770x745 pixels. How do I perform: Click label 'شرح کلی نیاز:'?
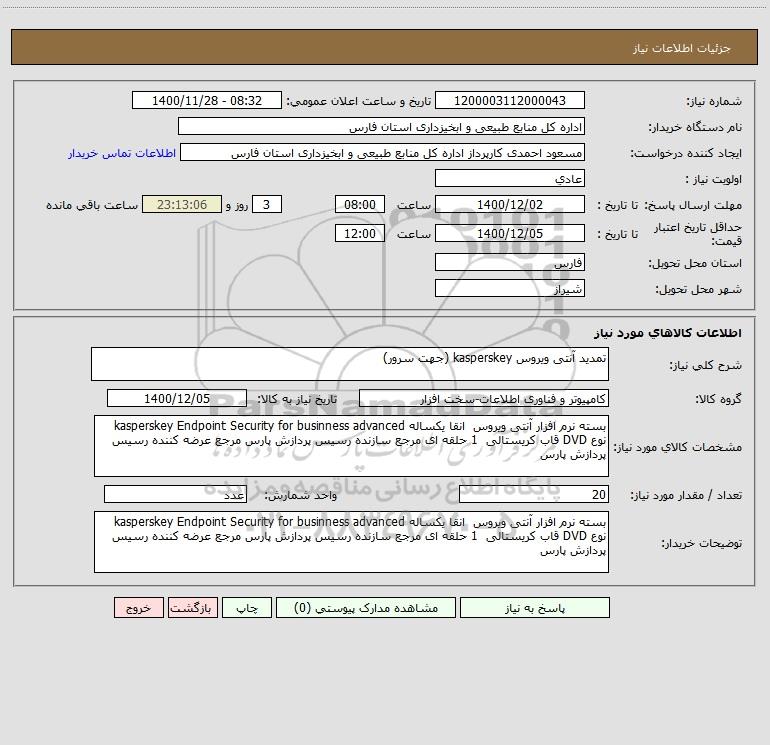pyautogui.click(x=706, y=365)
